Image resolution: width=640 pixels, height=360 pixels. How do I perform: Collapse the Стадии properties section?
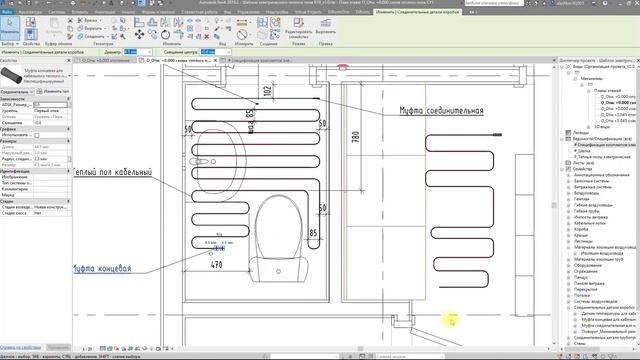click(x=68, y=201)
